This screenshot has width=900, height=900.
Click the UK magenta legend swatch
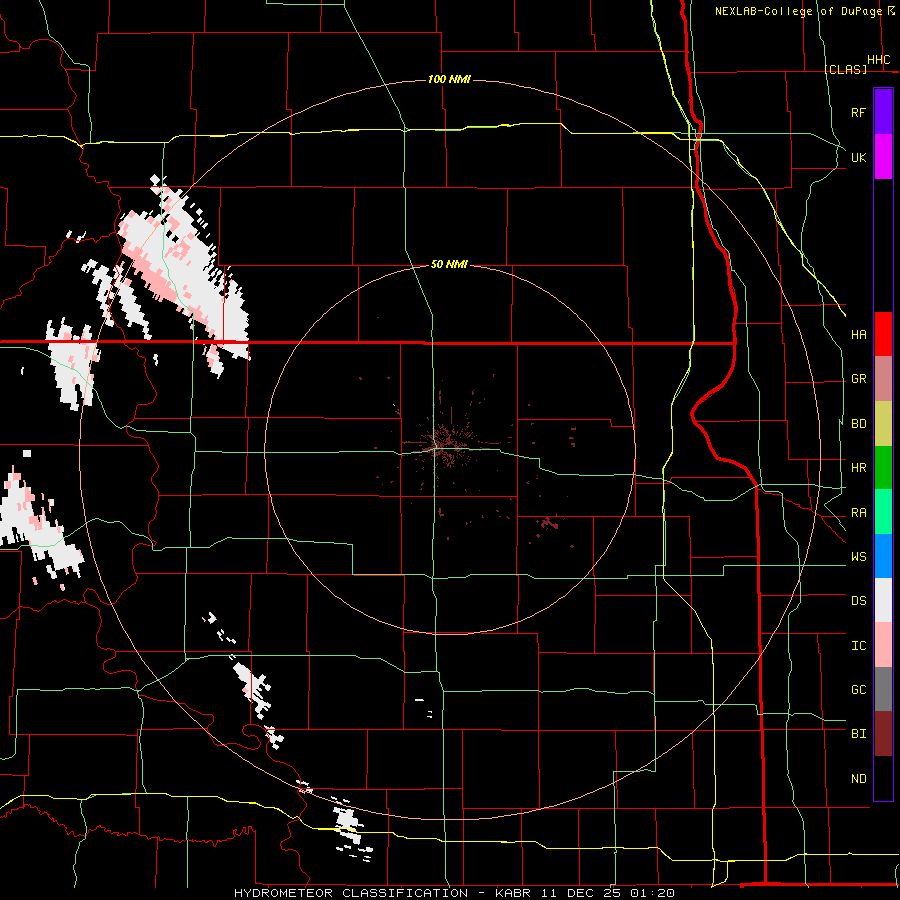coord(883,157)
